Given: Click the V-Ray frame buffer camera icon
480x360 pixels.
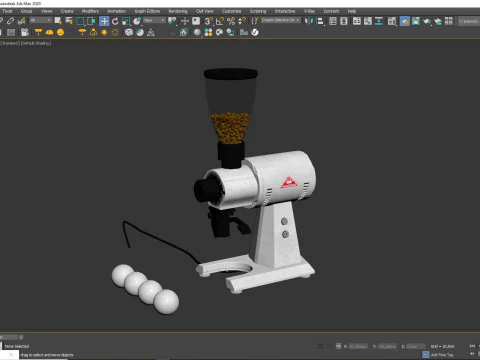Looking at the screenshot, I should (x=25, y=32).
